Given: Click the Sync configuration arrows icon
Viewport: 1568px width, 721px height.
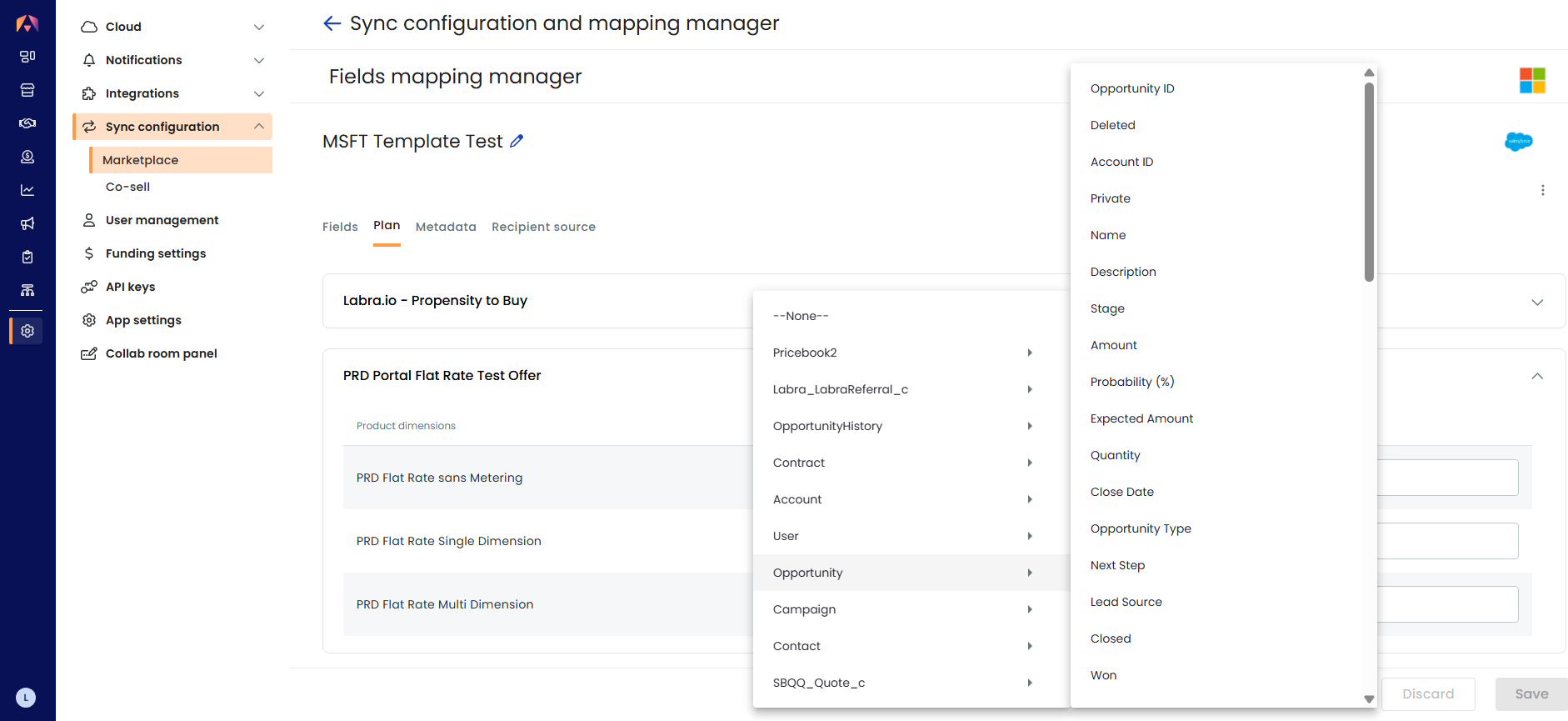Looking at the screenshot, I should point(89,127).
